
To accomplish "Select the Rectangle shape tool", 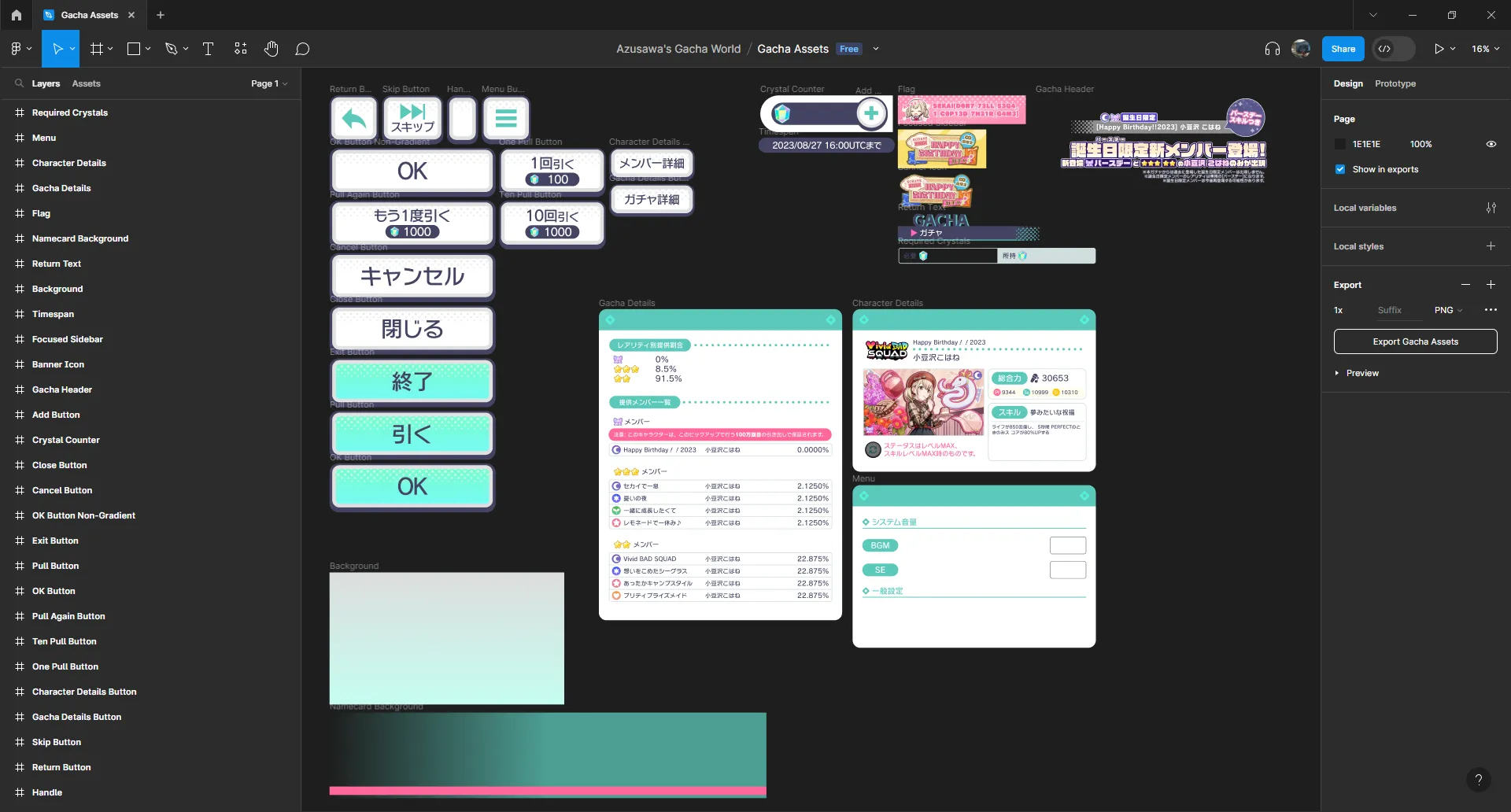I will (x=133, y=48).
